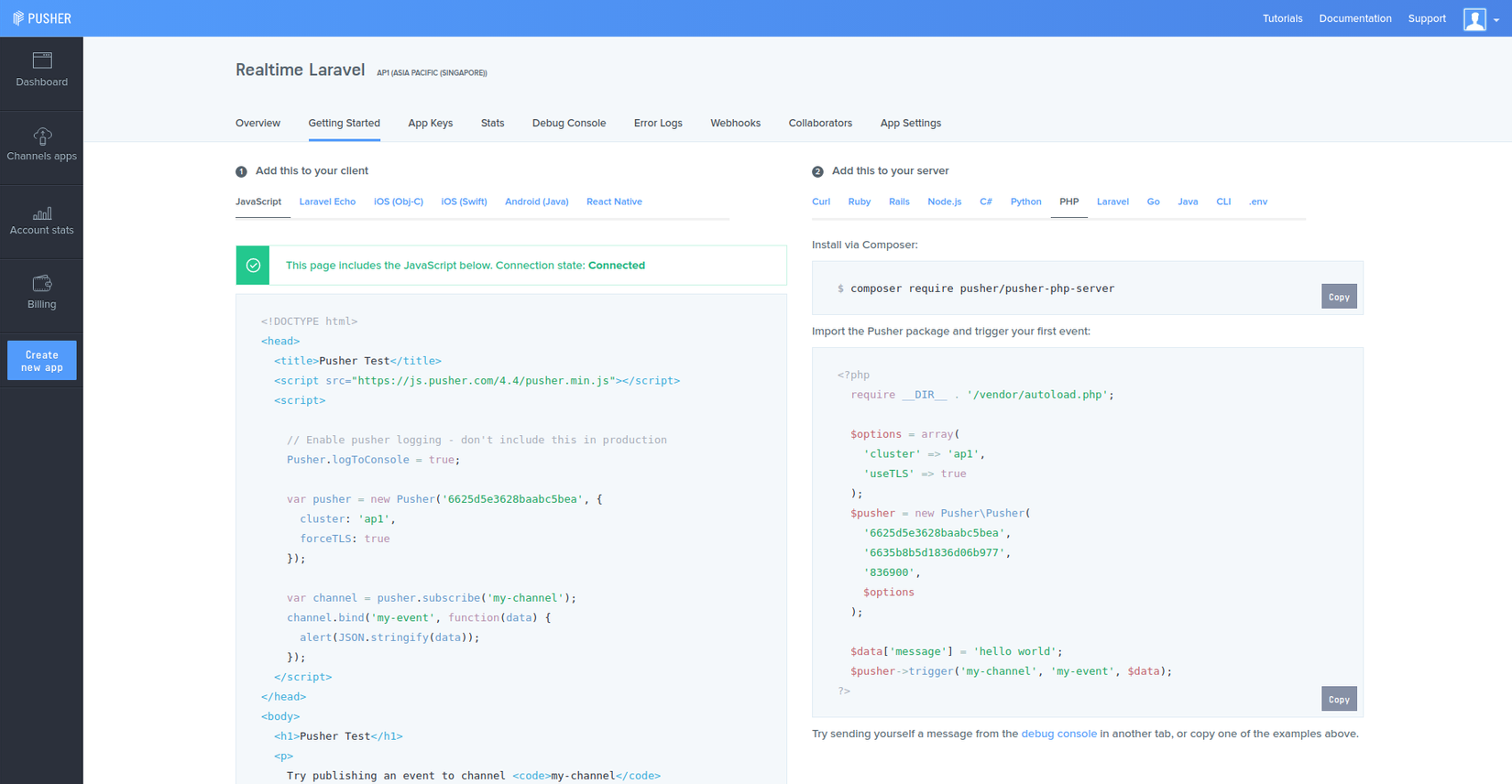
Task: Open the Dashboard sidebar icon
Action: pyautogui.click(x=41, y=71)
